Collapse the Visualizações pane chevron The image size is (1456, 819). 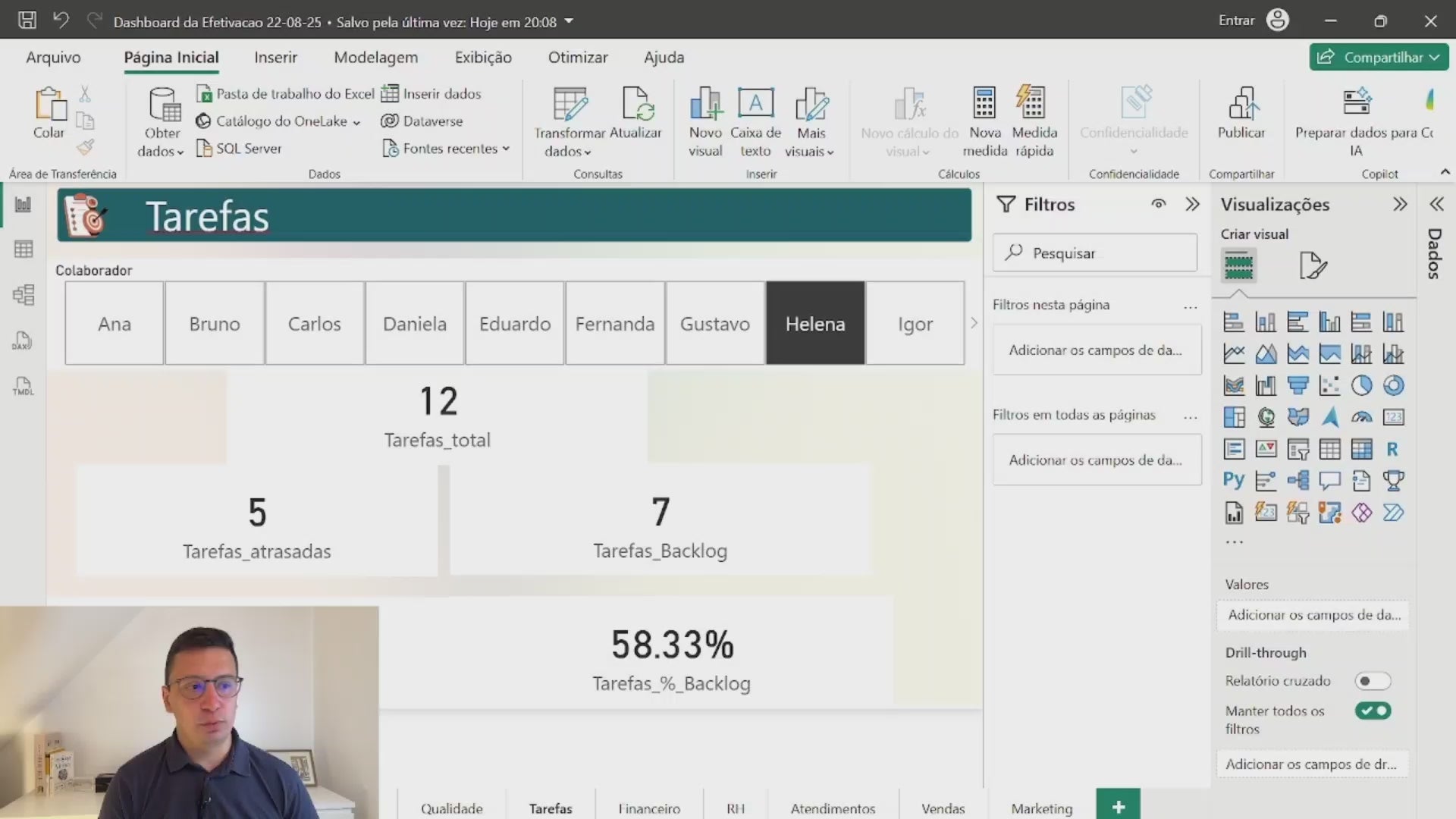click(x=1400, y=204)
